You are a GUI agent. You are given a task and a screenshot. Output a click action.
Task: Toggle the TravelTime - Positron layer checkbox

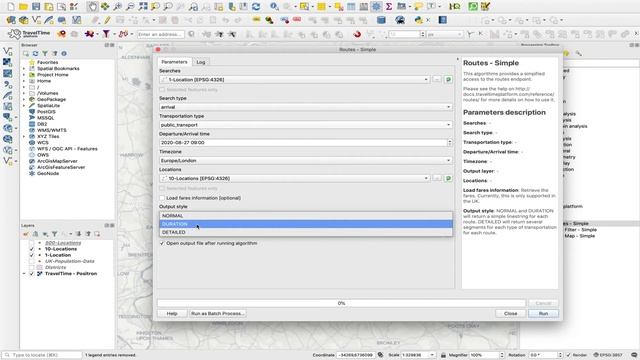tap(31, 274)
